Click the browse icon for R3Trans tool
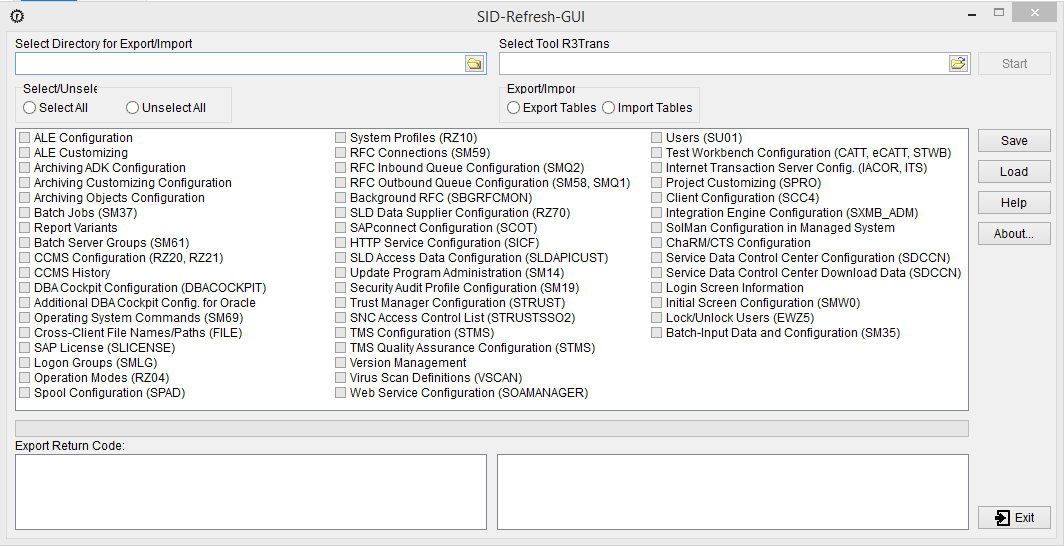Screen dimensions: 1064x546 click(958, 64)
